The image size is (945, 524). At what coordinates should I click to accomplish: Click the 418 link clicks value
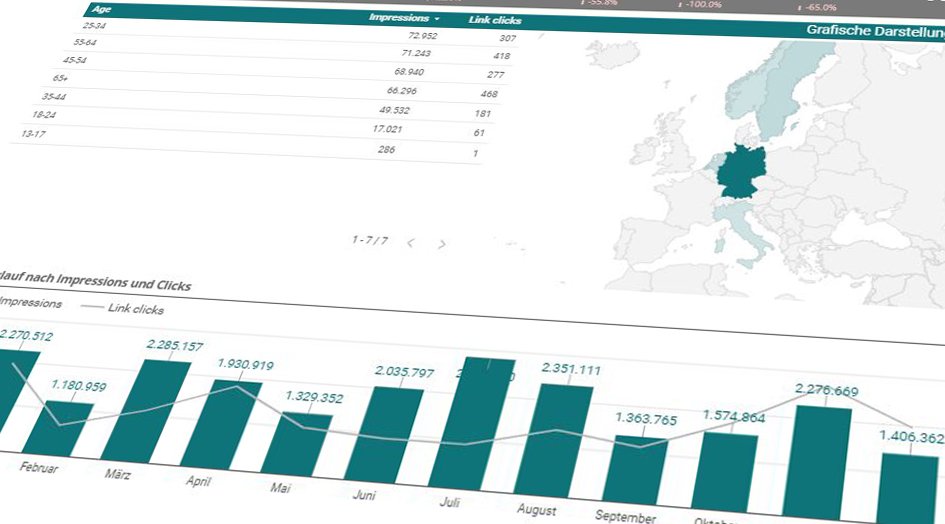501,55
